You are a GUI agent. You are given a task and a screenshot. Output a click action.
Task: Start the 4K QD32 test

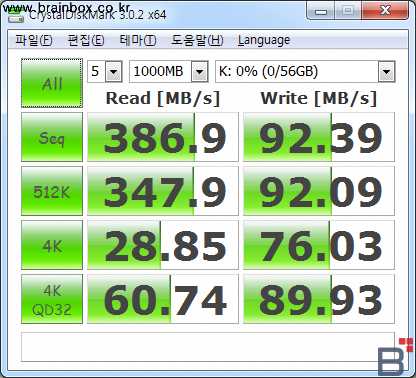[52, 299]
